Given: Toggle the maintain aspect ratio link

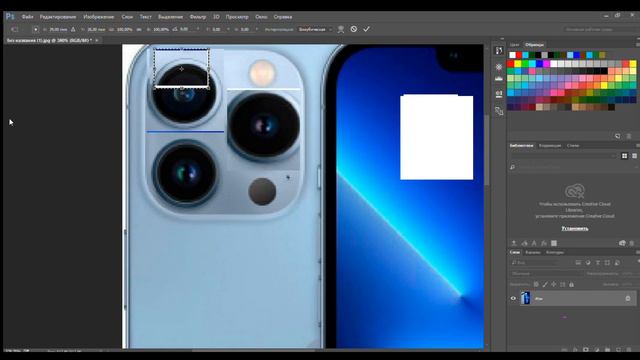Looking at the screenshot, I should click(x=139, y=29).
